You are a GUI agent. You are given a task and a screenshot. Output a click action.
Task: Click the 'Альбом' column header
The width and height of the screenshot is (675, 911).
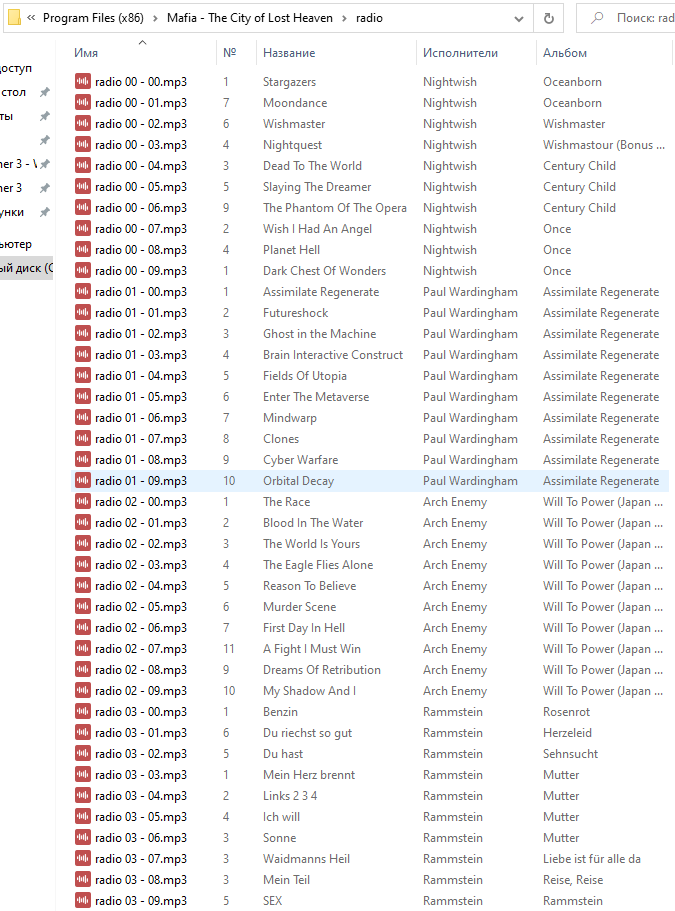click(565, 53)
